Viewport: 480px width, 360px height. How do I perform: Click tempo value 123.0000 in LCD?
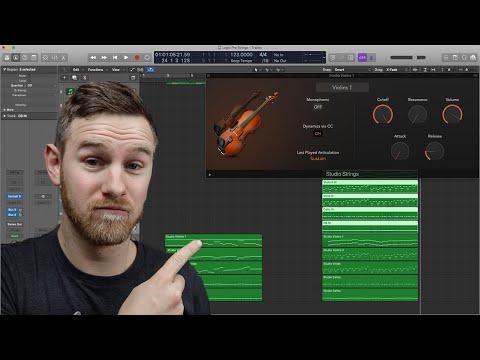click(x=242, y=55)
